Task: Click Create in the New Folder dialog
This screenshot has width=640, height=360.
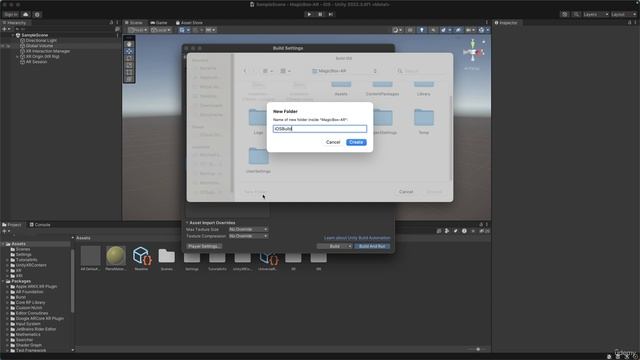Action: pos(356,142)
